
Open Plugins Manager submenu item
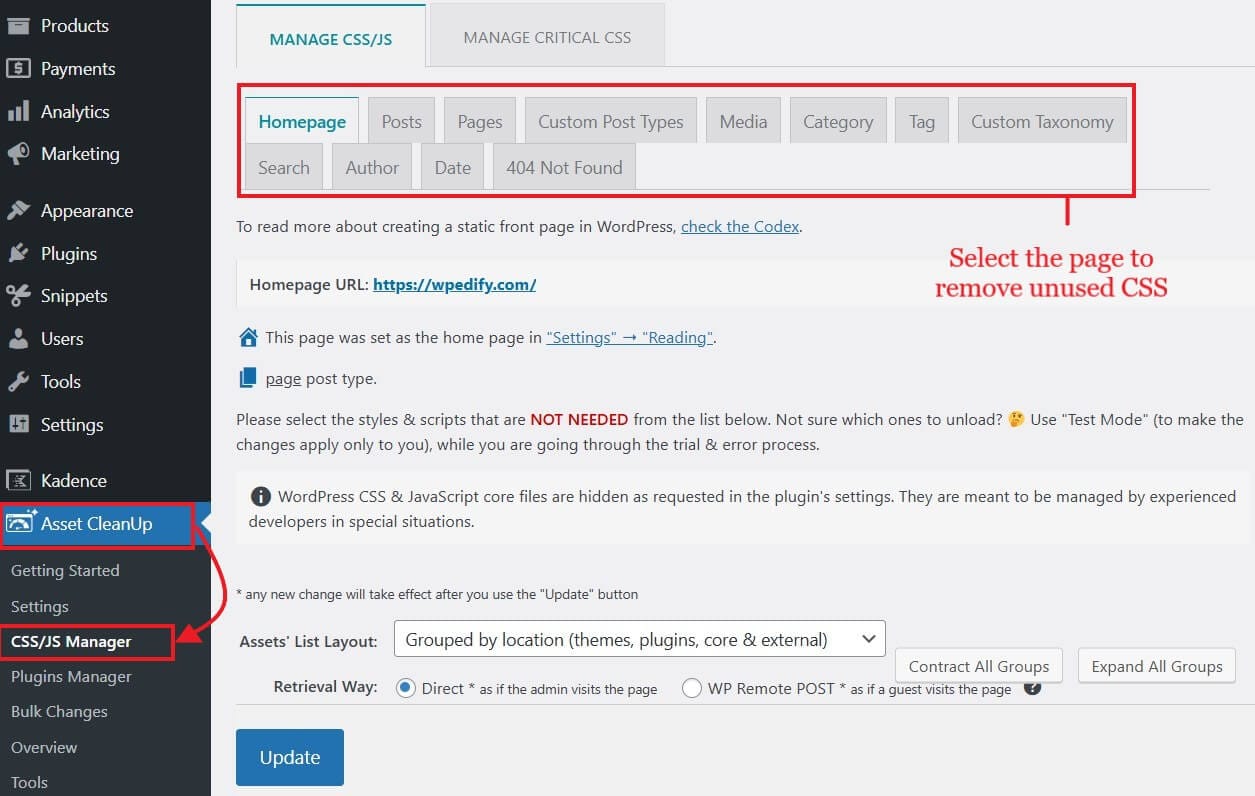71,676
